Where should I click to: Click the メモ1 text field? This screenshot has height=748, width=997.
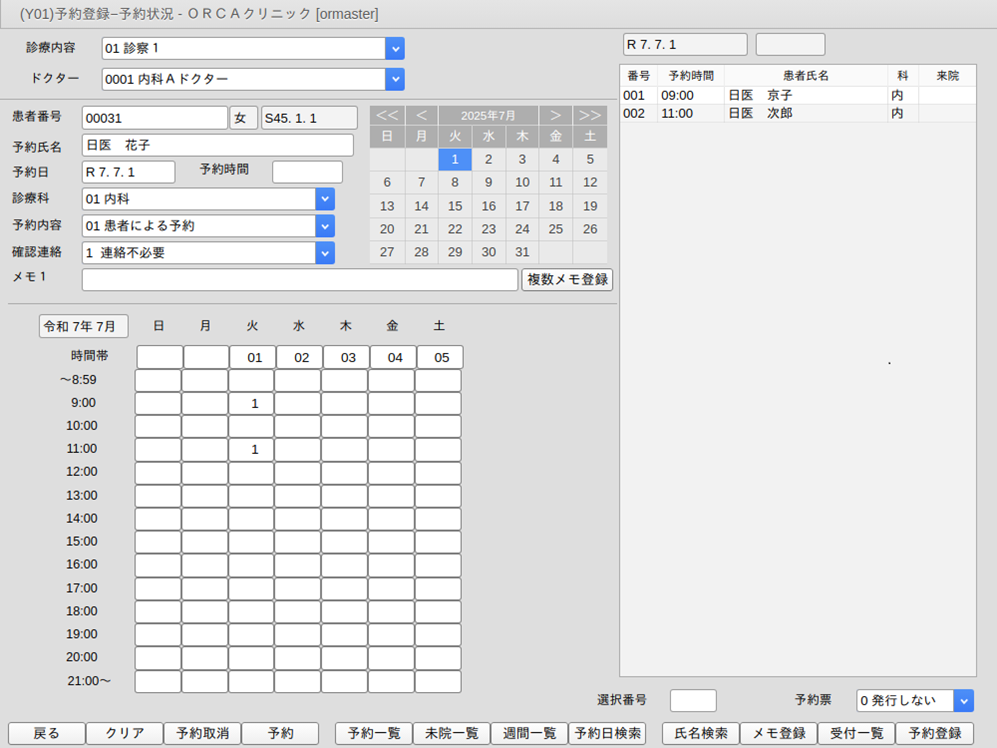click(x=300, y=280)
